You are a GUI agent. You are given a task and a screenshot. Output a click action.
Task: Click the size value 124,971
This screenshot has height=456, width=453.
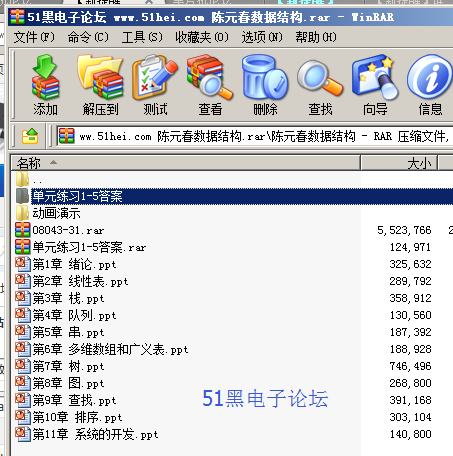click(x=410, y=247)
